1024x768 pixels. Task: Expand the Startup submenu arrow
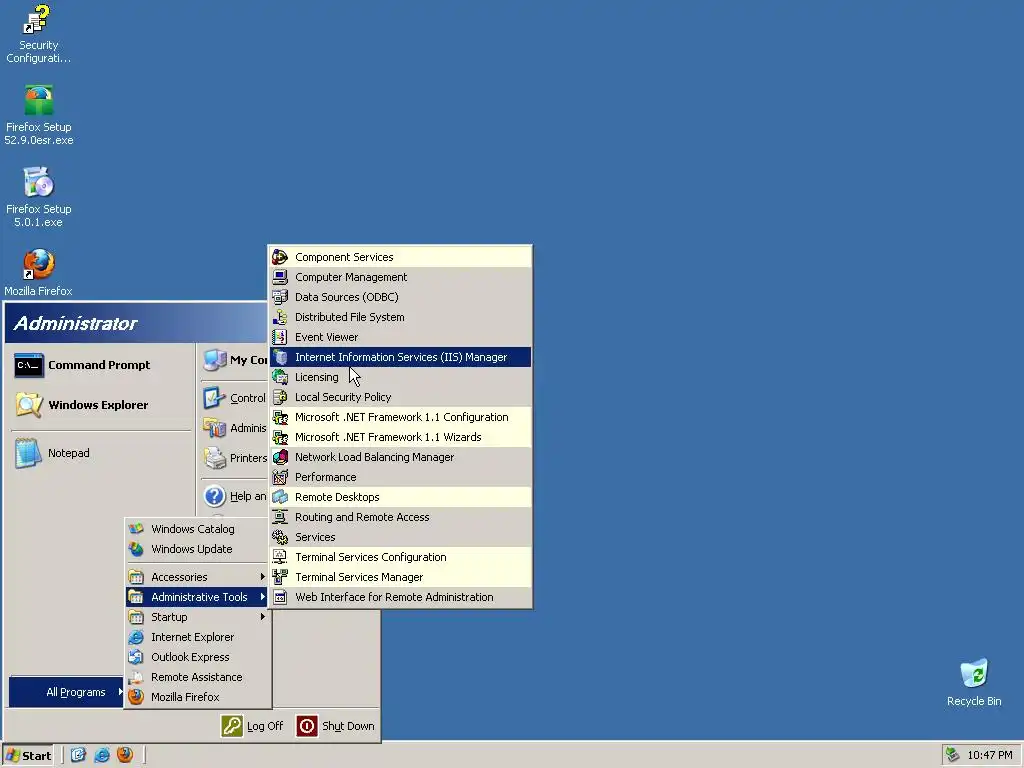263,617
